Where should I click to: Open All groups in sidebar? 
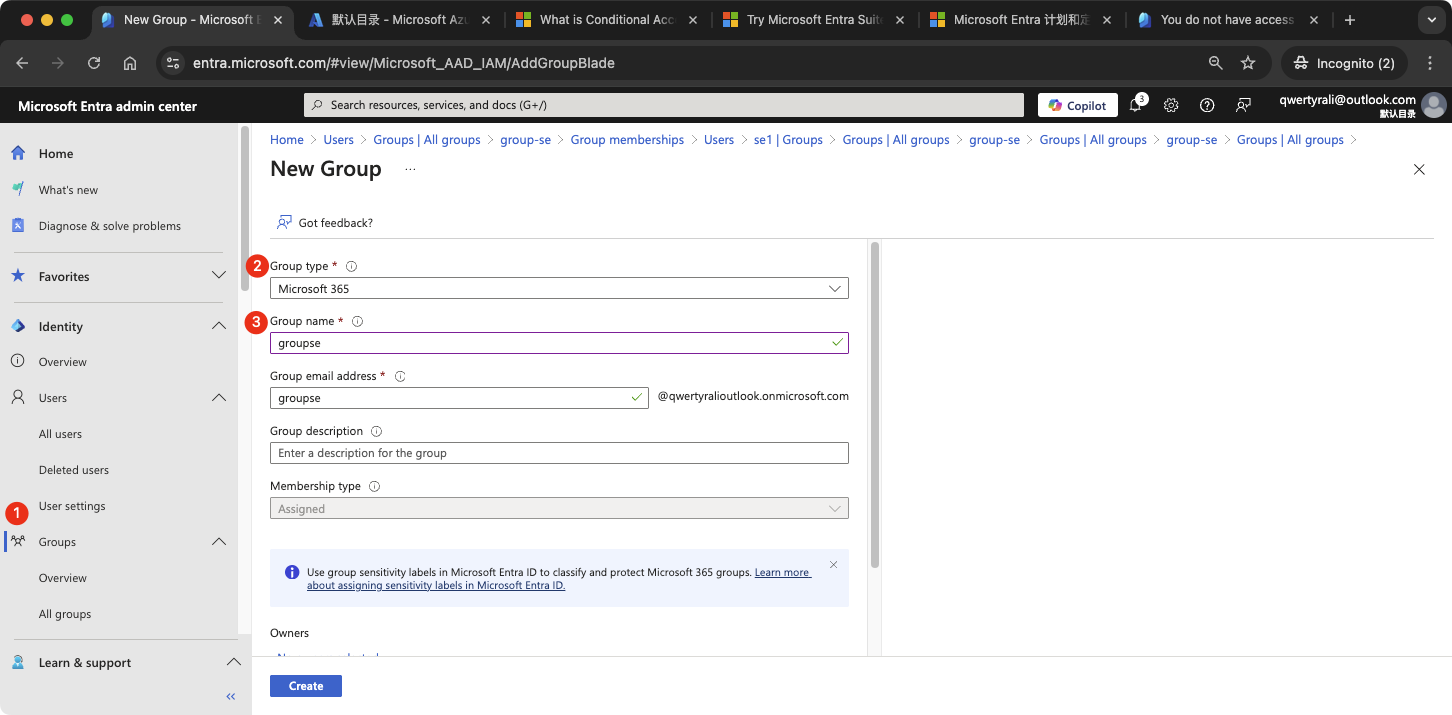pos(65,614)
